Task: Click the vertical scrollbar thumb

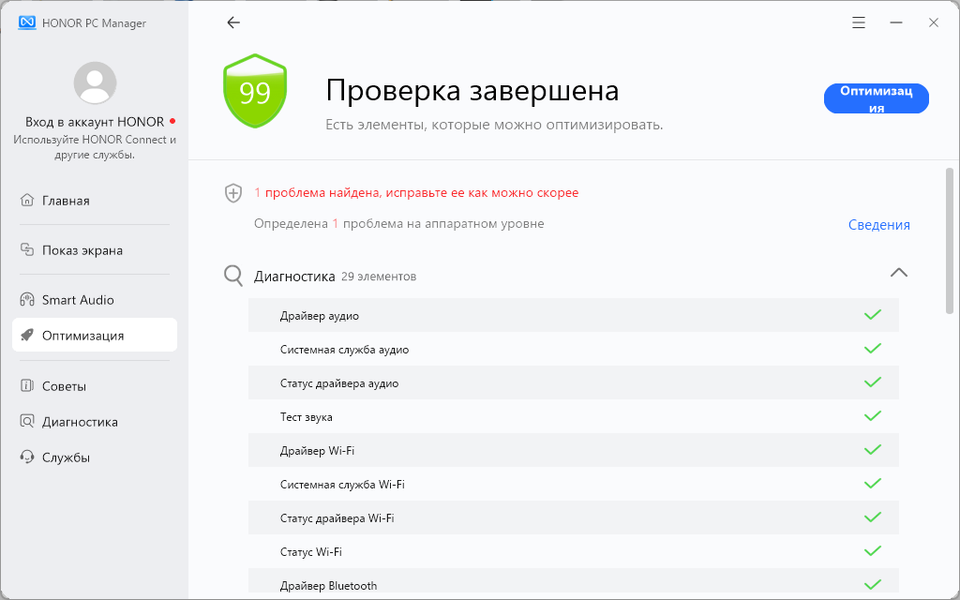Action: click(x=950, y=241)
